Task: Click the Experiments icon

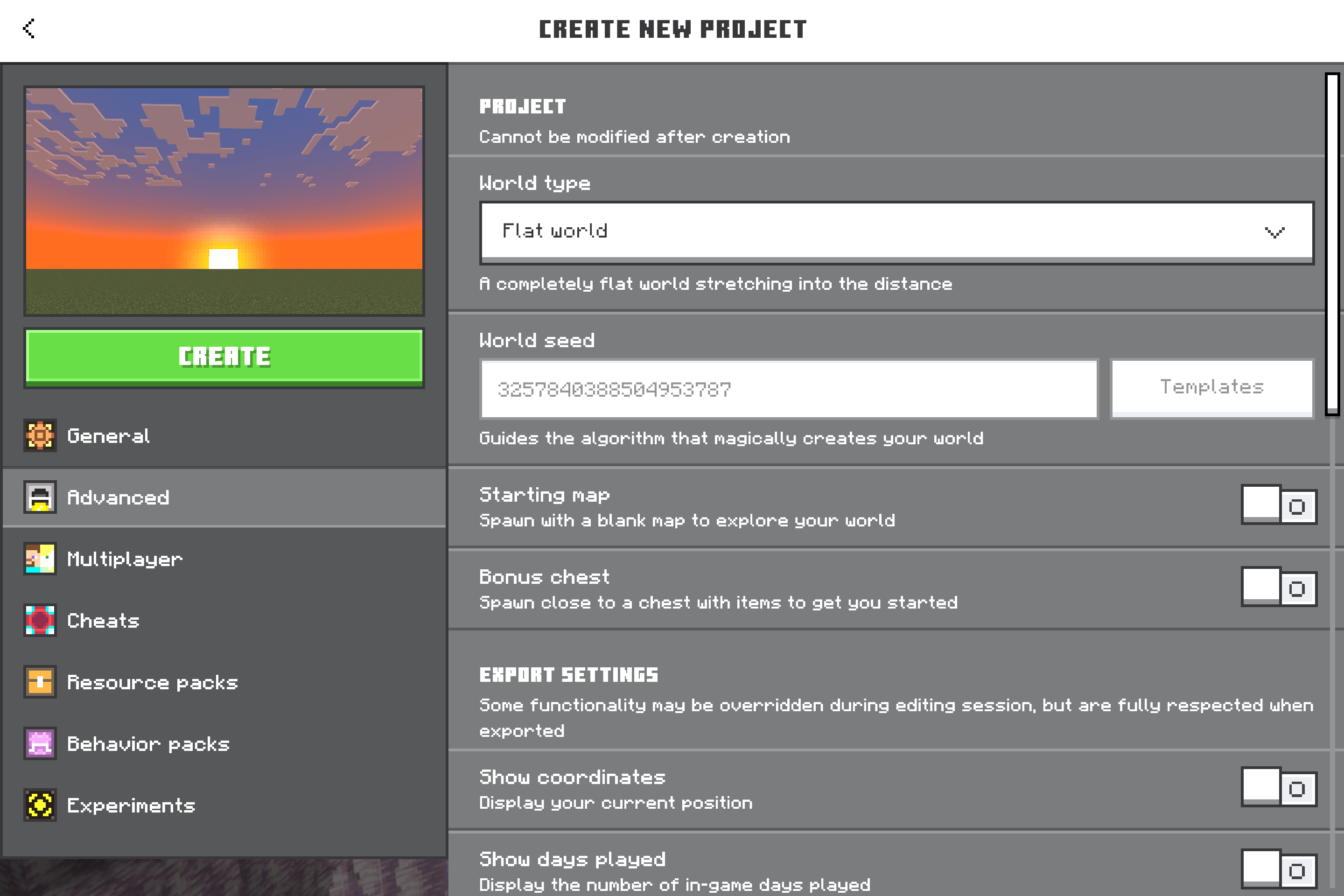Action: tap(40, 805)
